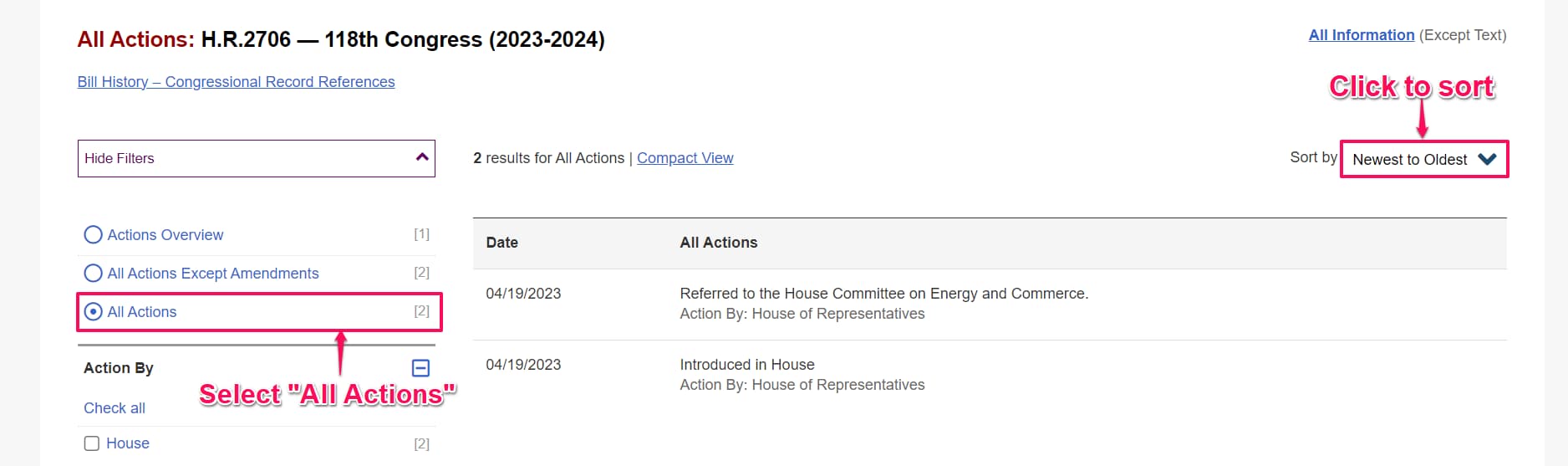Click the 2 results for All Actions text
The width and height of the screenshot is (1568, 466).
click(x=548, y=158)
